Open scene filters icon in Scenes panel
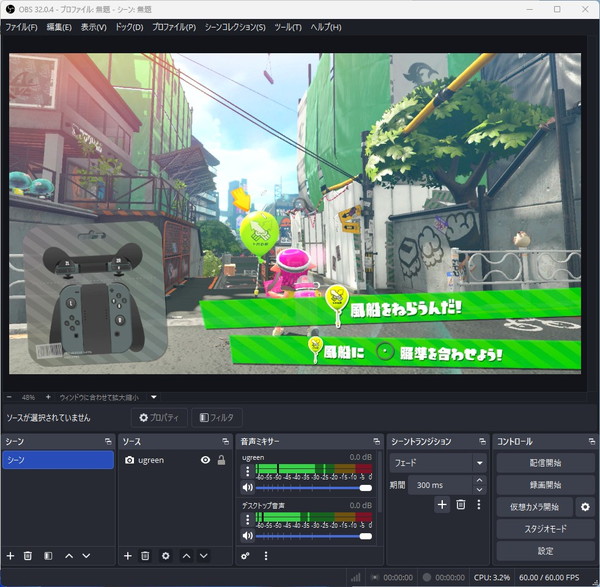 click(48, 555)
